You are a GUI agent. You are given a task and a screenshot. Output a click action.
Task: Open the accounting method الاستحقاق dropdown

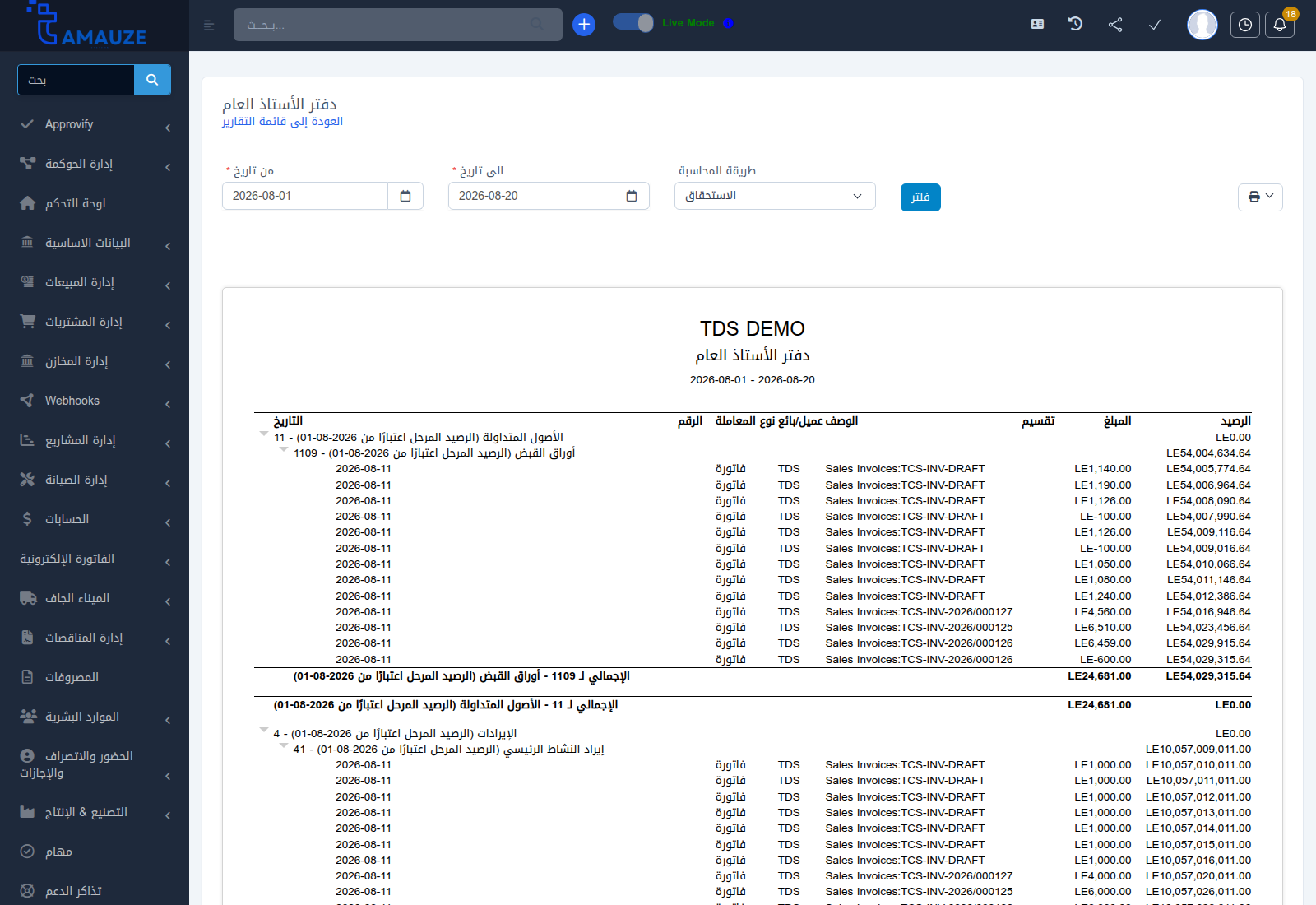pos(775,196)
